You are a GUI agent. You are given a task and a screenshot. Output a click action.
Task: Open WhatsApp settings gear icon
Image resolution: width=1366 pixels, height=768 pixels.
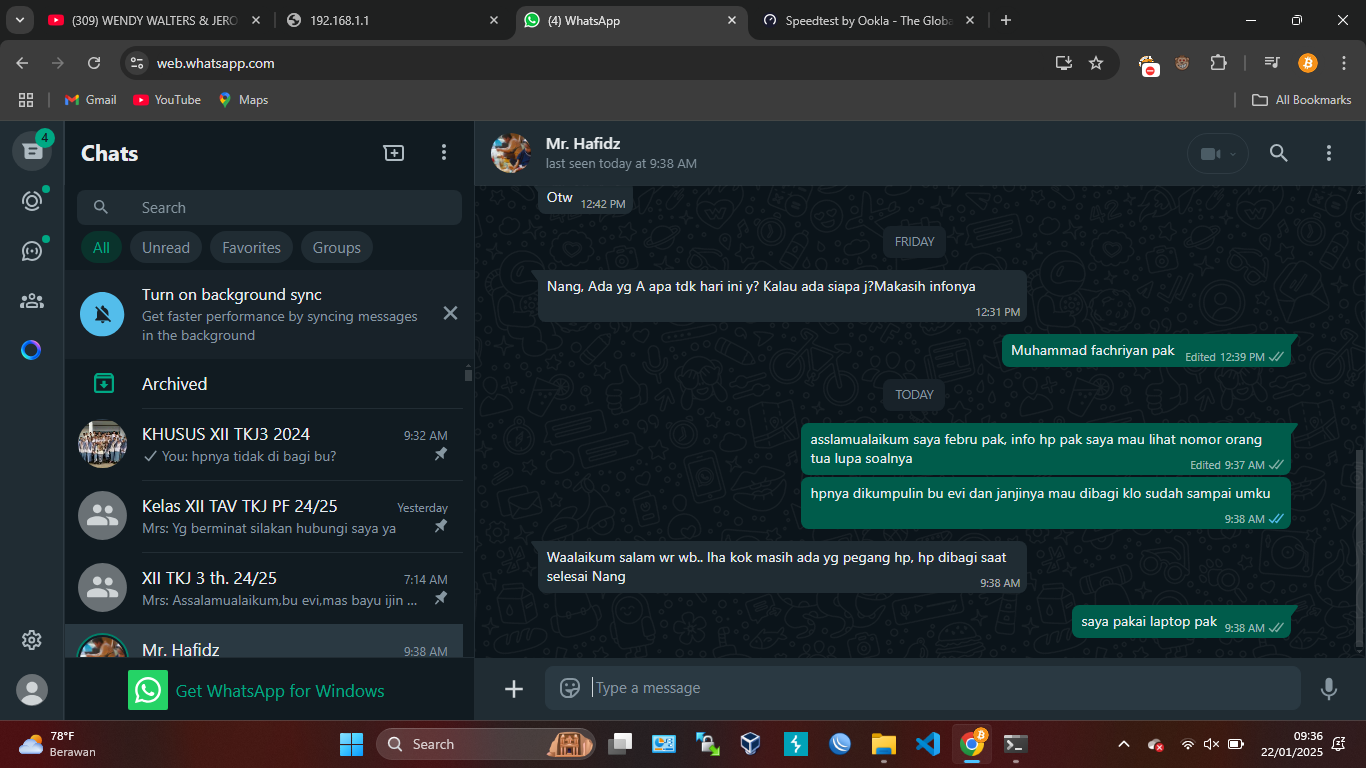(32, 640)
